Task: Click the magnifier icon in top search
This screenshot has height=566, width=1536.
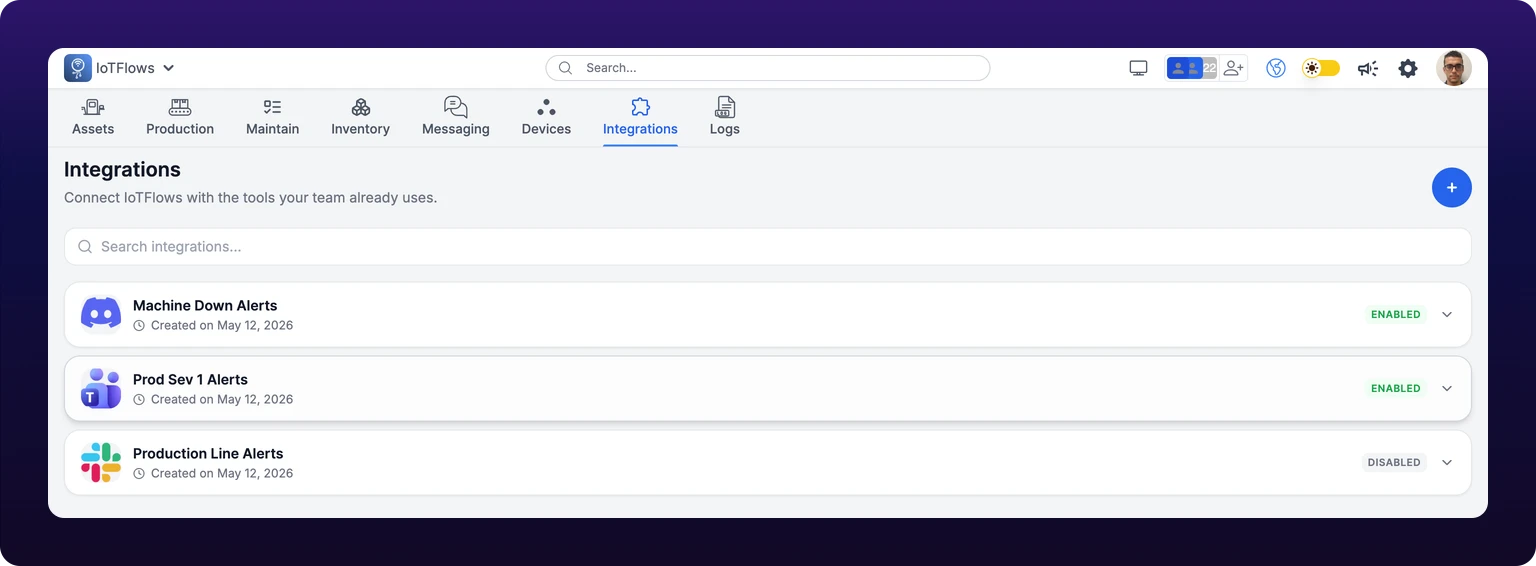Action: [x=565, y=68]
